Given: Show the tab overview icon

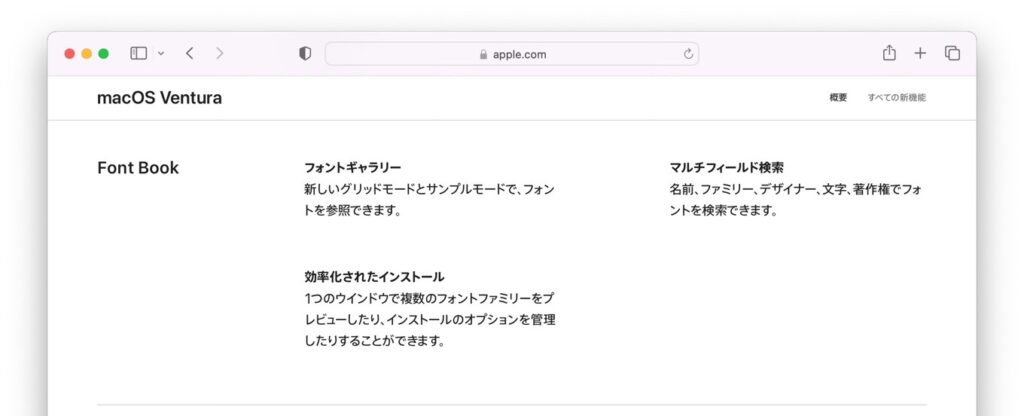Looking at the screenshot, I should [x=952, y=54].
